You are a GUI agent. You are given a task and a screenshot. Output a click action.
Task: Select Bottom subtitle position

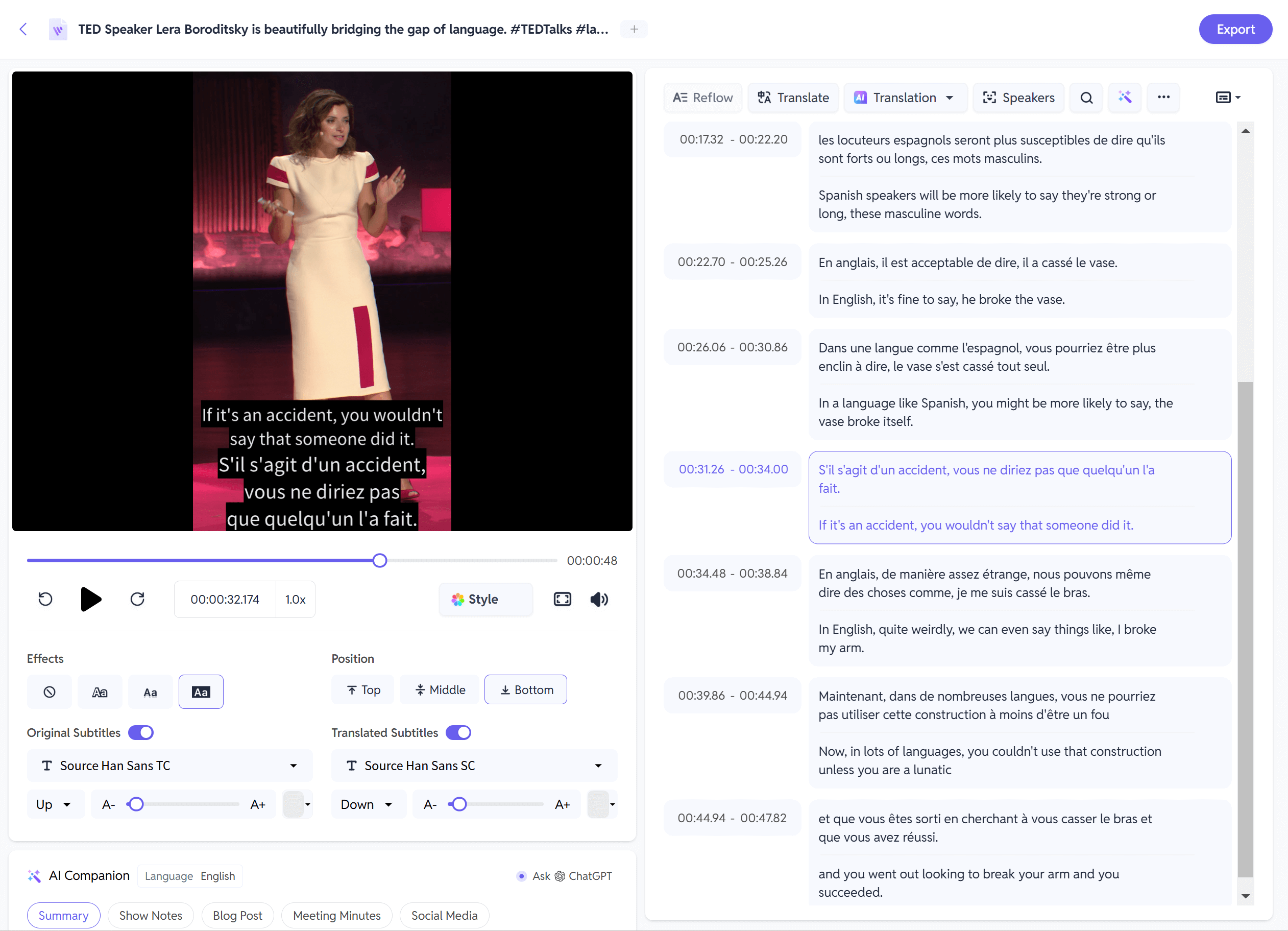(x=525, y=689)
